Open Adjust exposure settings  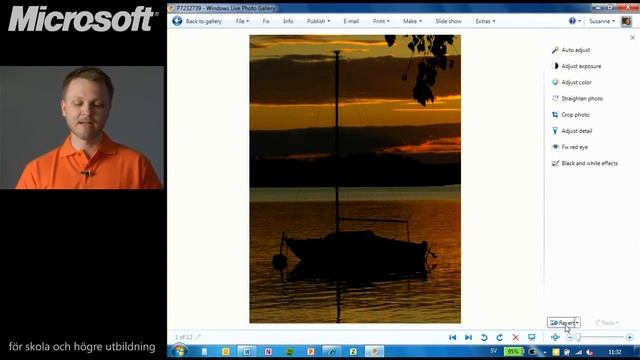point(581,66)
